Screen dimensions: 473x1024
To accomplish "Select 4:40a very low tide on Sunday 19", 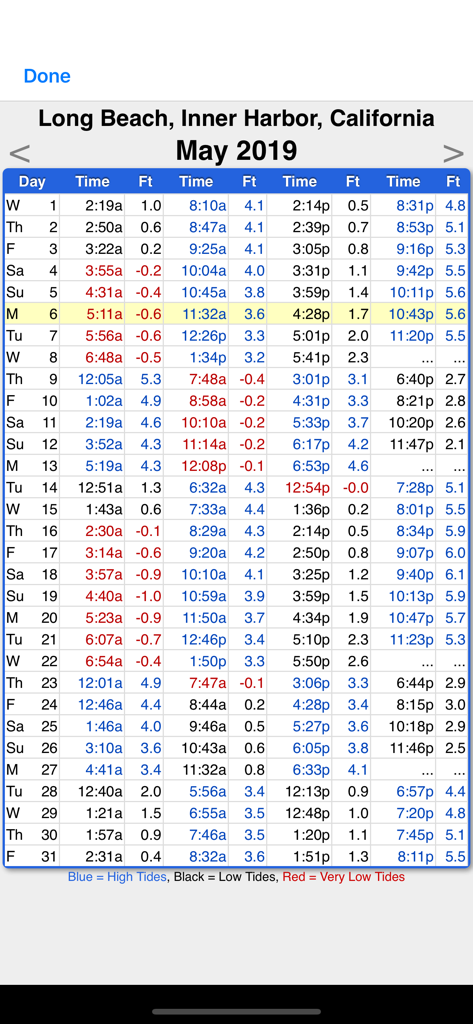I will click(105, 596).
